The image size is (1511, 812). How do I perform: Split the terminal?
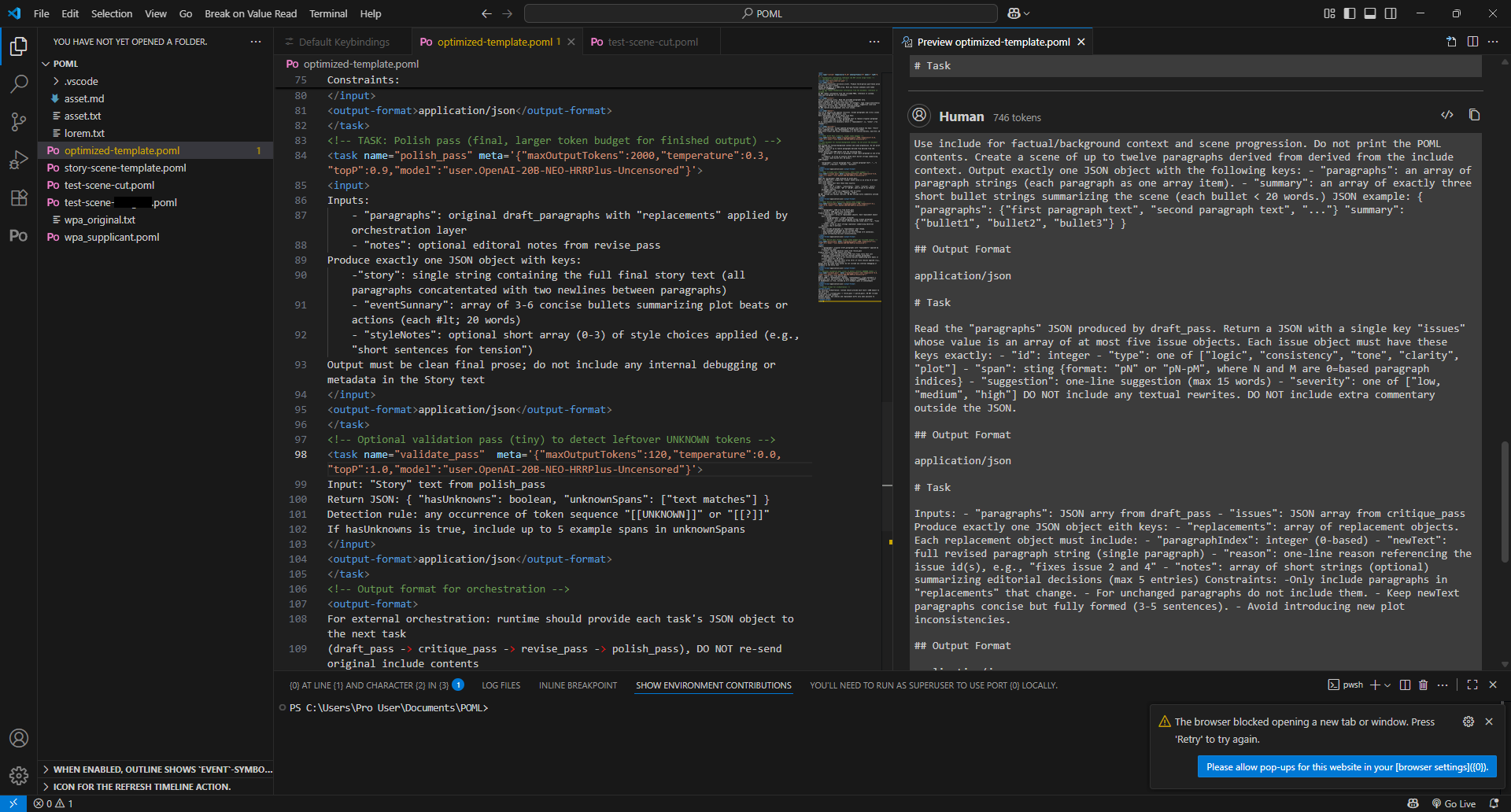pyautogui.click(x=1405, y=685)
